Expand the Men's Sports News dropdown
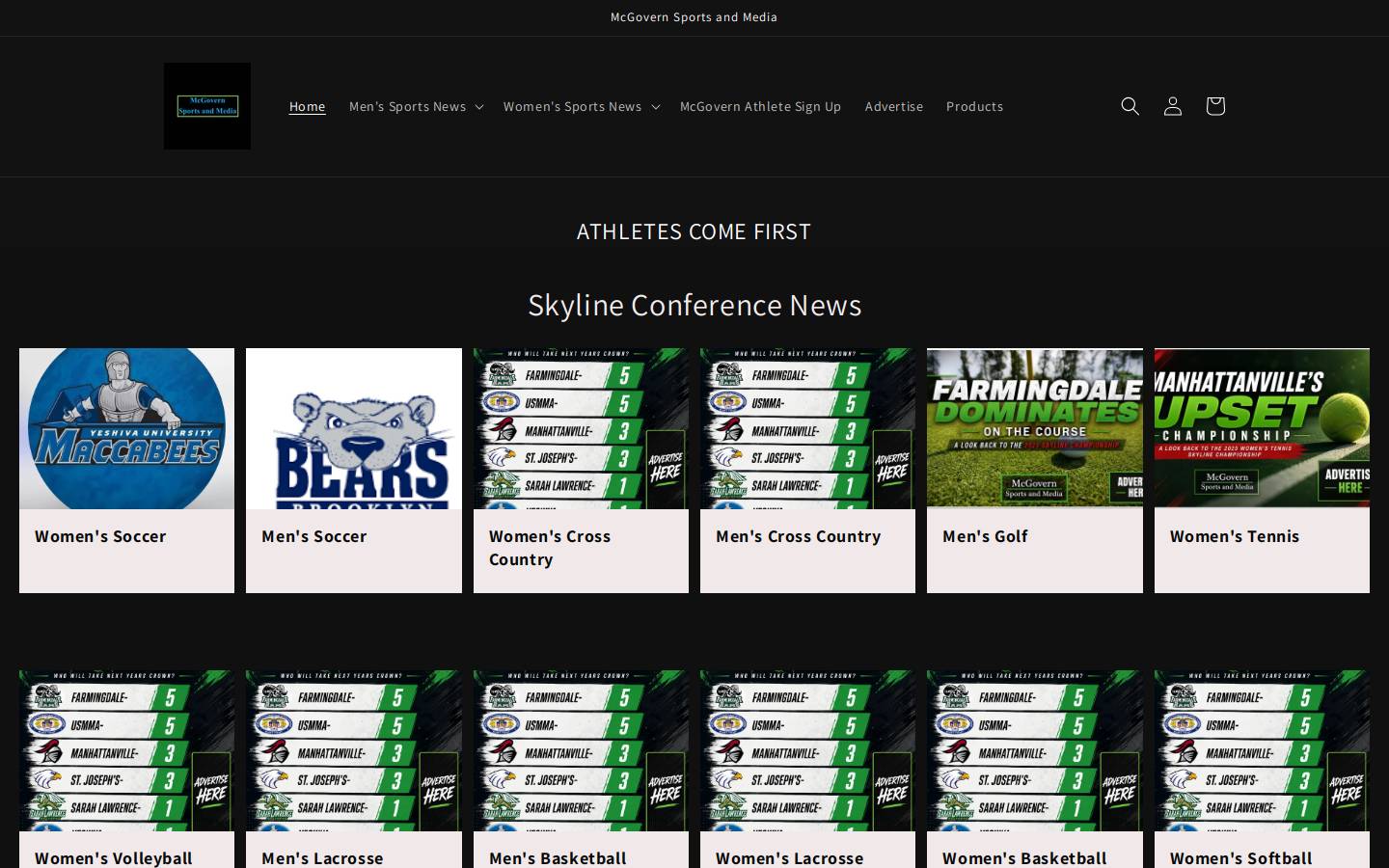Image resolution: width=1389 pixels, height=868 pixels. coord(416,106)
